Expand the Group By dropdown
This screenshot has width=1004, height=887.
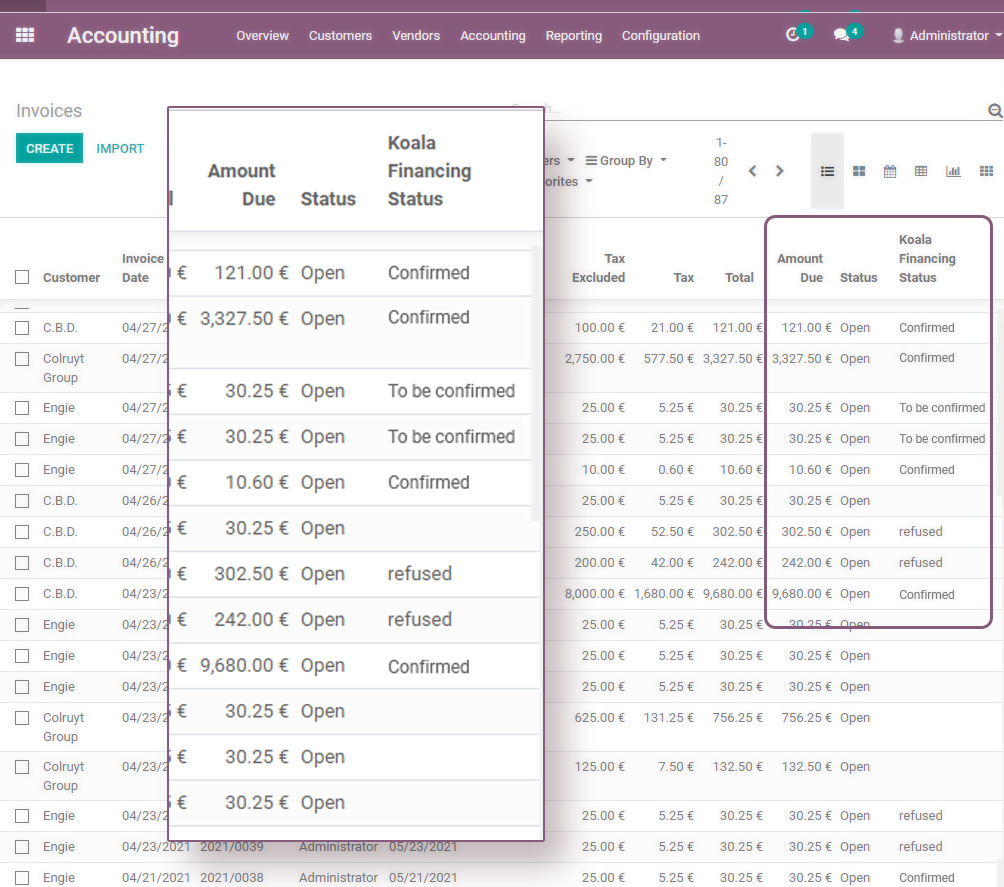pyautogui.click(x=626, y=161)
